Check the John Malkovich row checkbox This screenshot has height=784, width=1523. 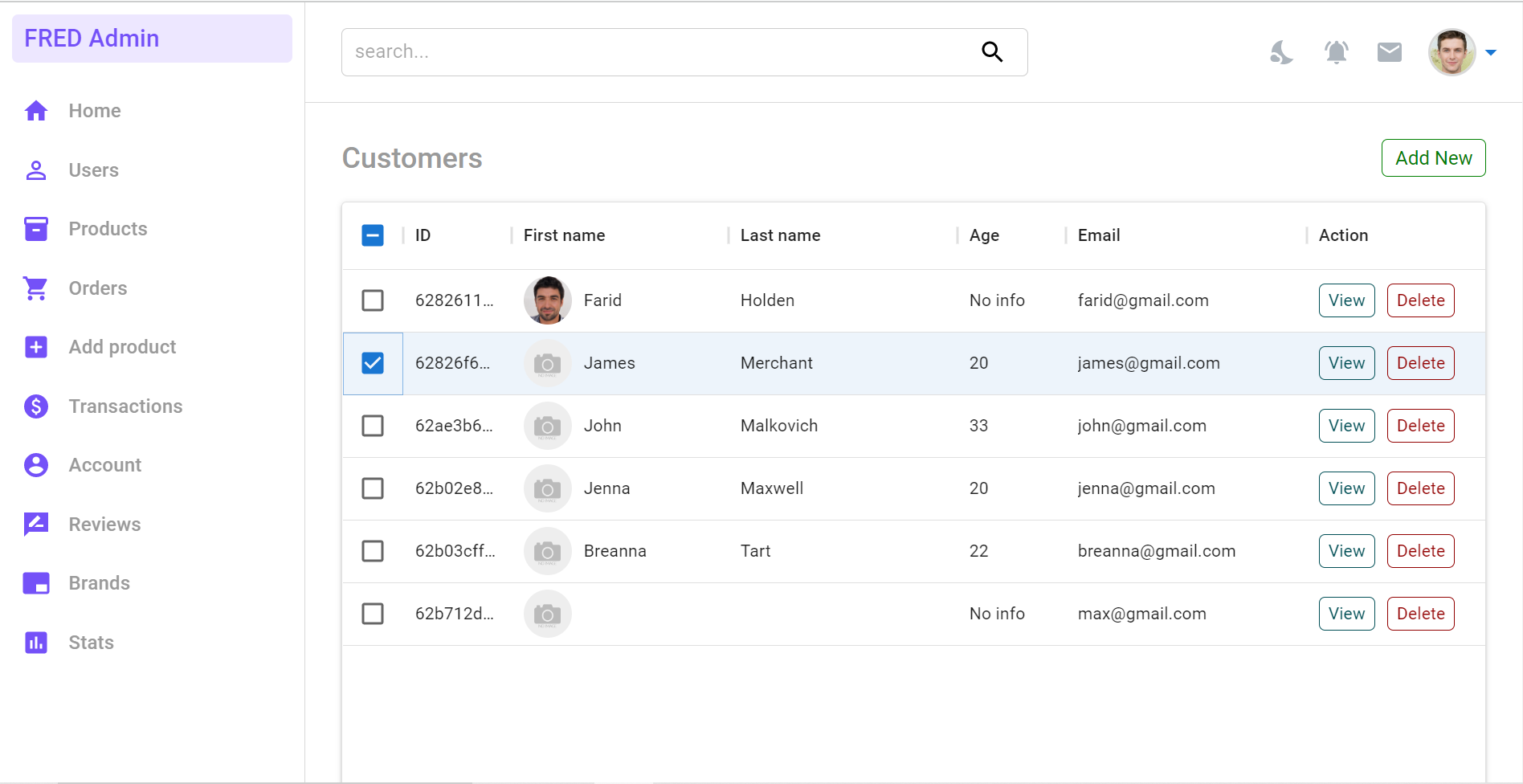coord(373,426)
